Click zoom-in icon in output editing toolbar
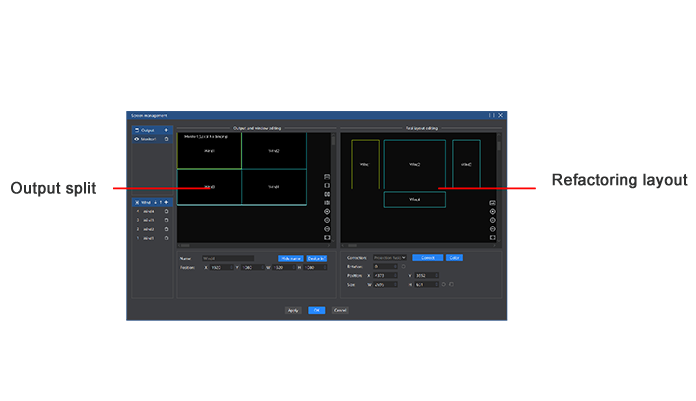Viewport: 696px width, 401px height. click(x=327, y=212)
